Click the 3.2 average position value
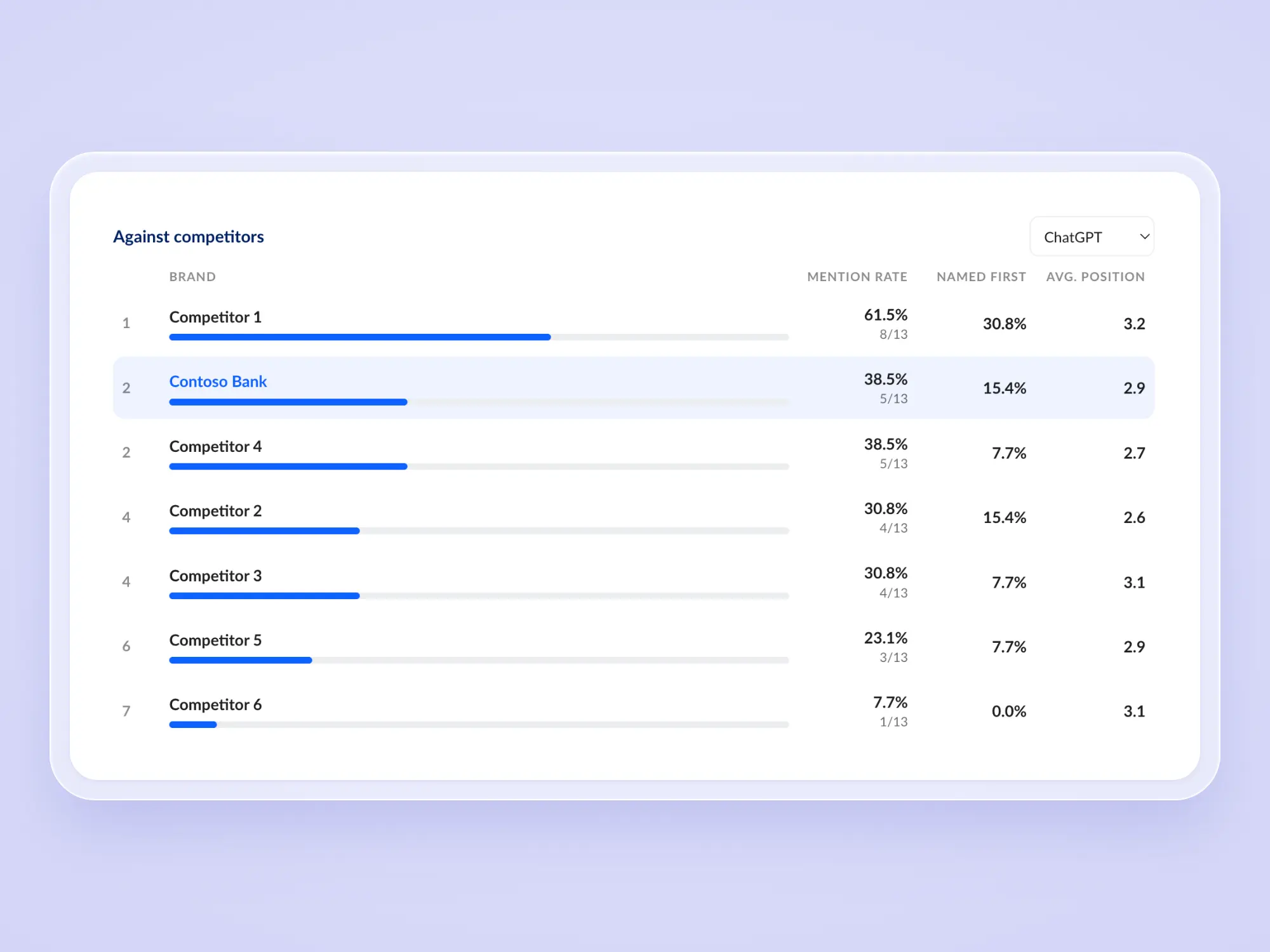Viewport: 1270px width, 952px height. 1134,324
